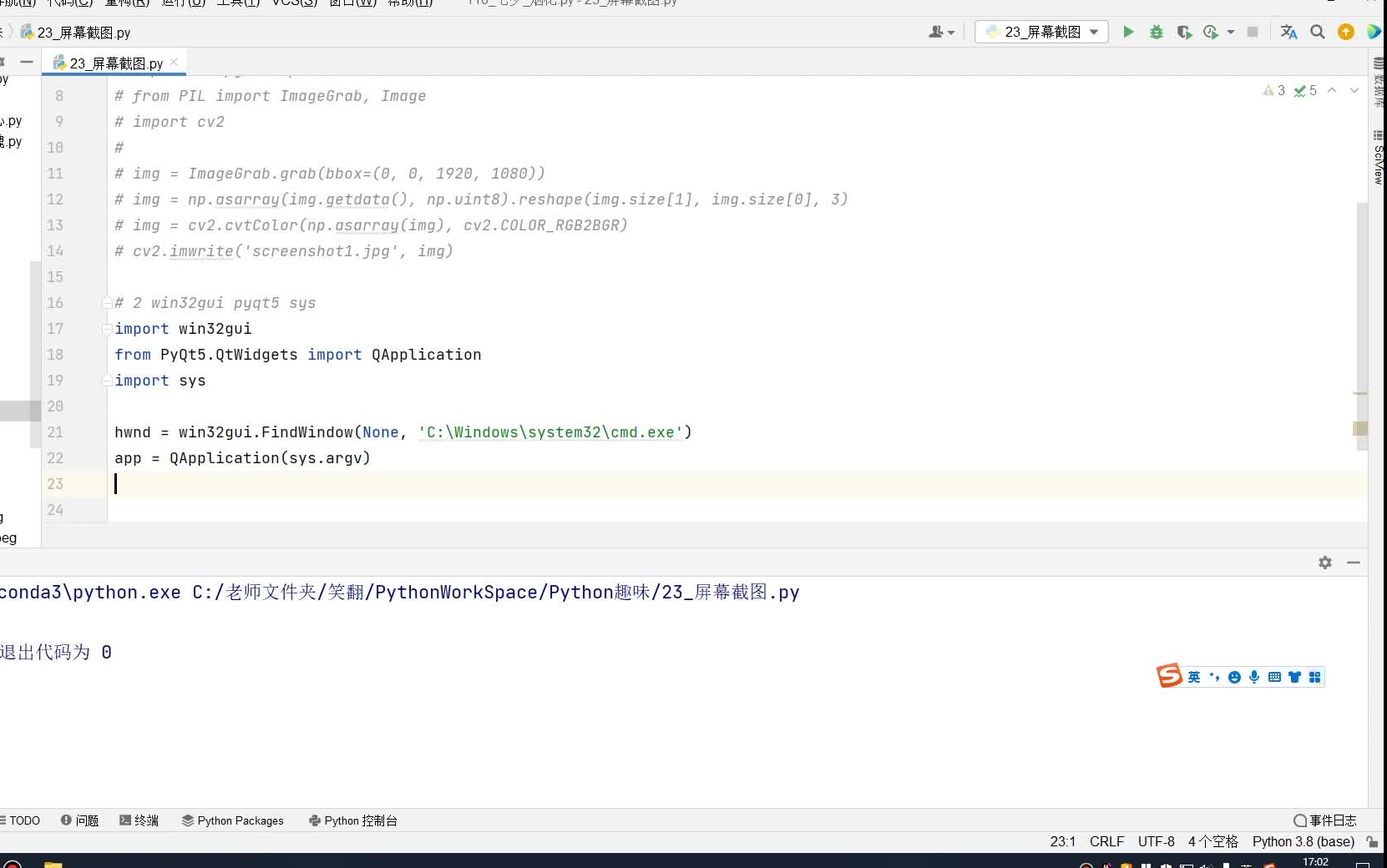The image size is (1387, 868).
Task: Click the grey stop button in the toolbar
Action: pos(1253,32)
